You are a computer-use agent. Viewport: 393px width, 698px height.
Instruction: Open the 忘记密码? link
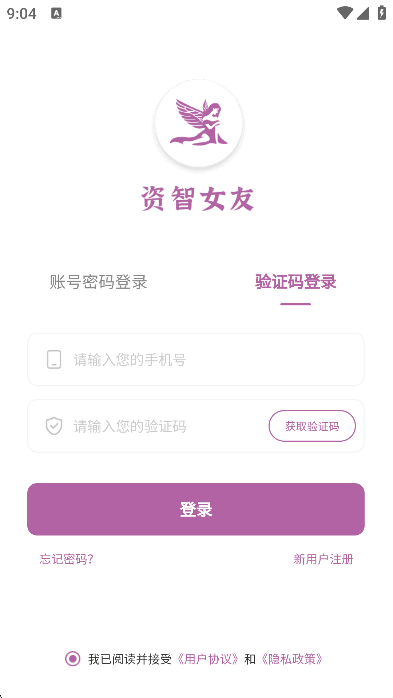click(x=66, y=559)
